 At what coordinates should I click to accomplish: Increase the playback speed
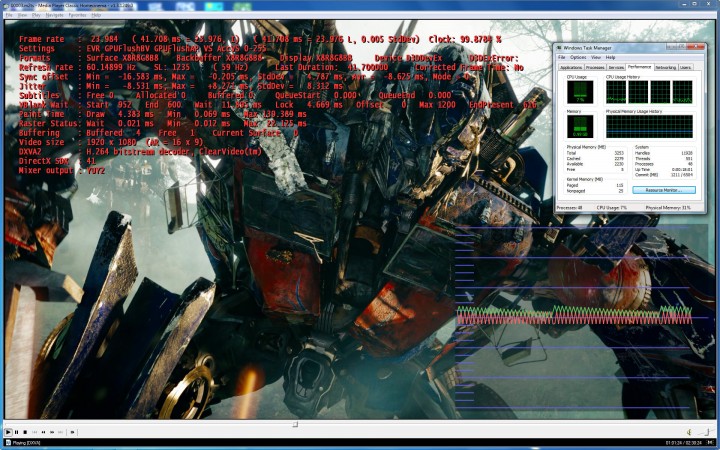click(x=52, y=432)
